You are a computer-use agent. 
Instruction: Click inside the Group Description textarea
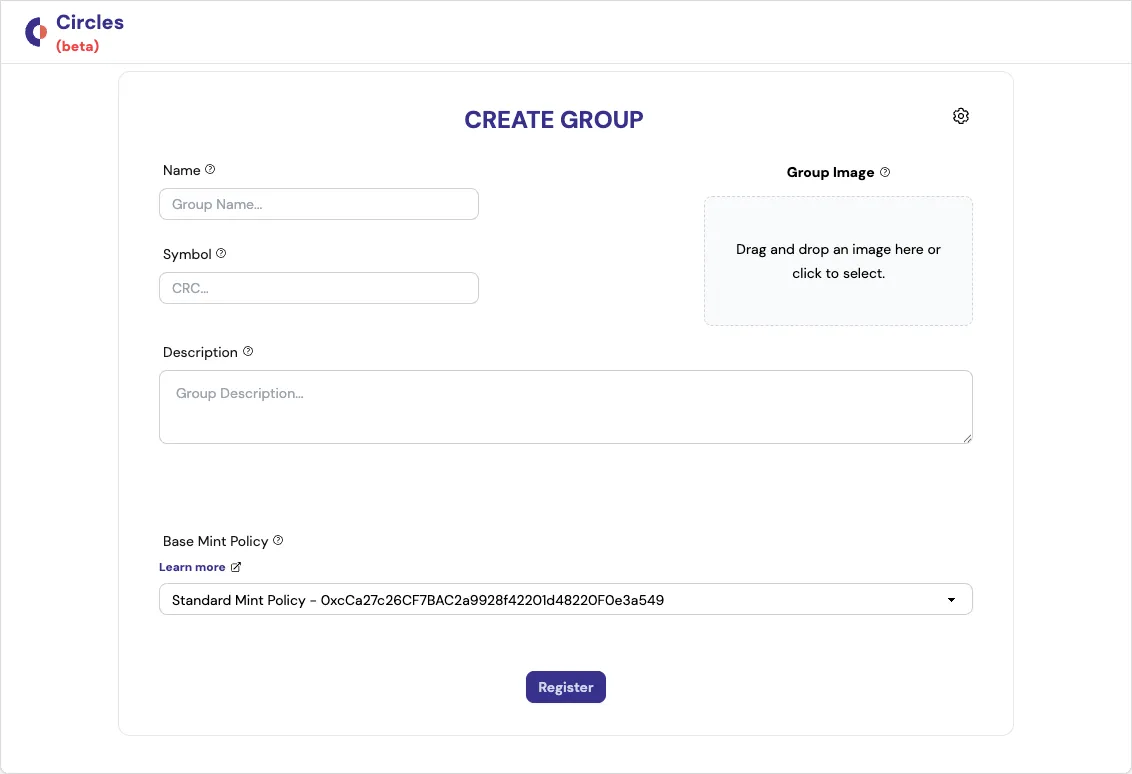coord(565,406)
